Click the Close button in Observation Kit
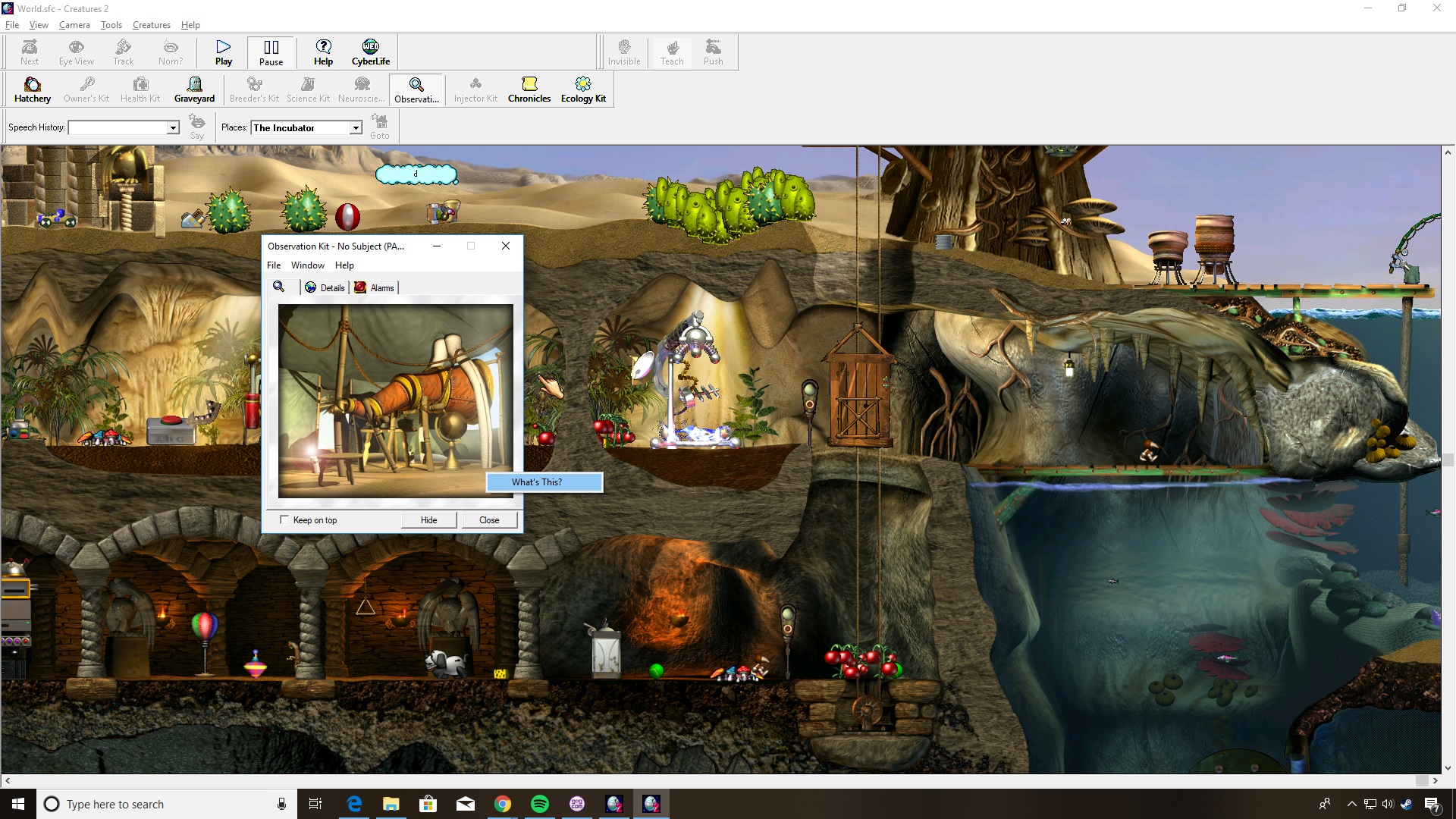Image resolution: width=1456 pixels, height=819 pixels. [489, 519]
